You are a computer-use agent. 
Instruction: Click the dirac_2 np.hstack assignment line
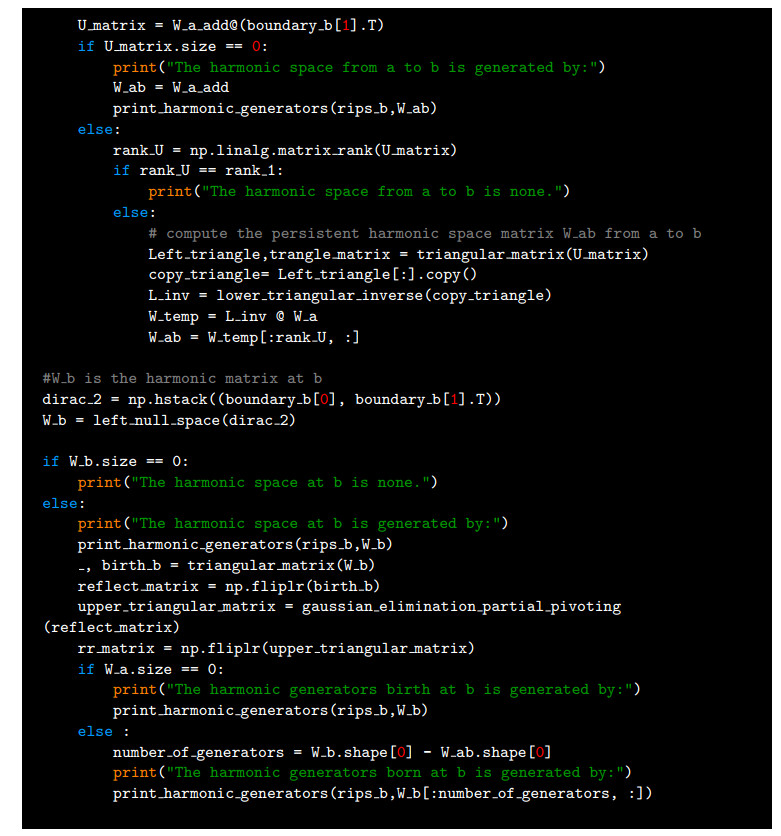click(x=271, y=399)
